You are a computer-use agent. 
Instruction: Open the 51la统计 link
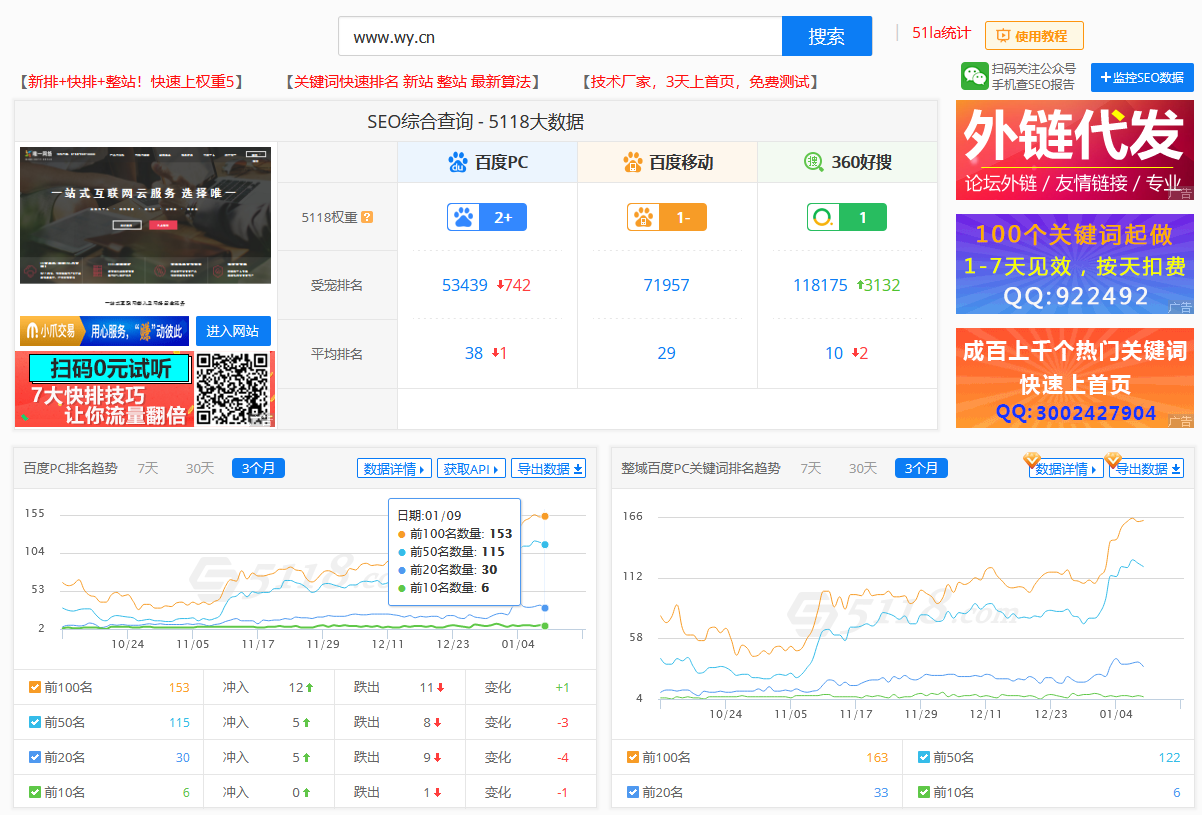tap(941, 33)
